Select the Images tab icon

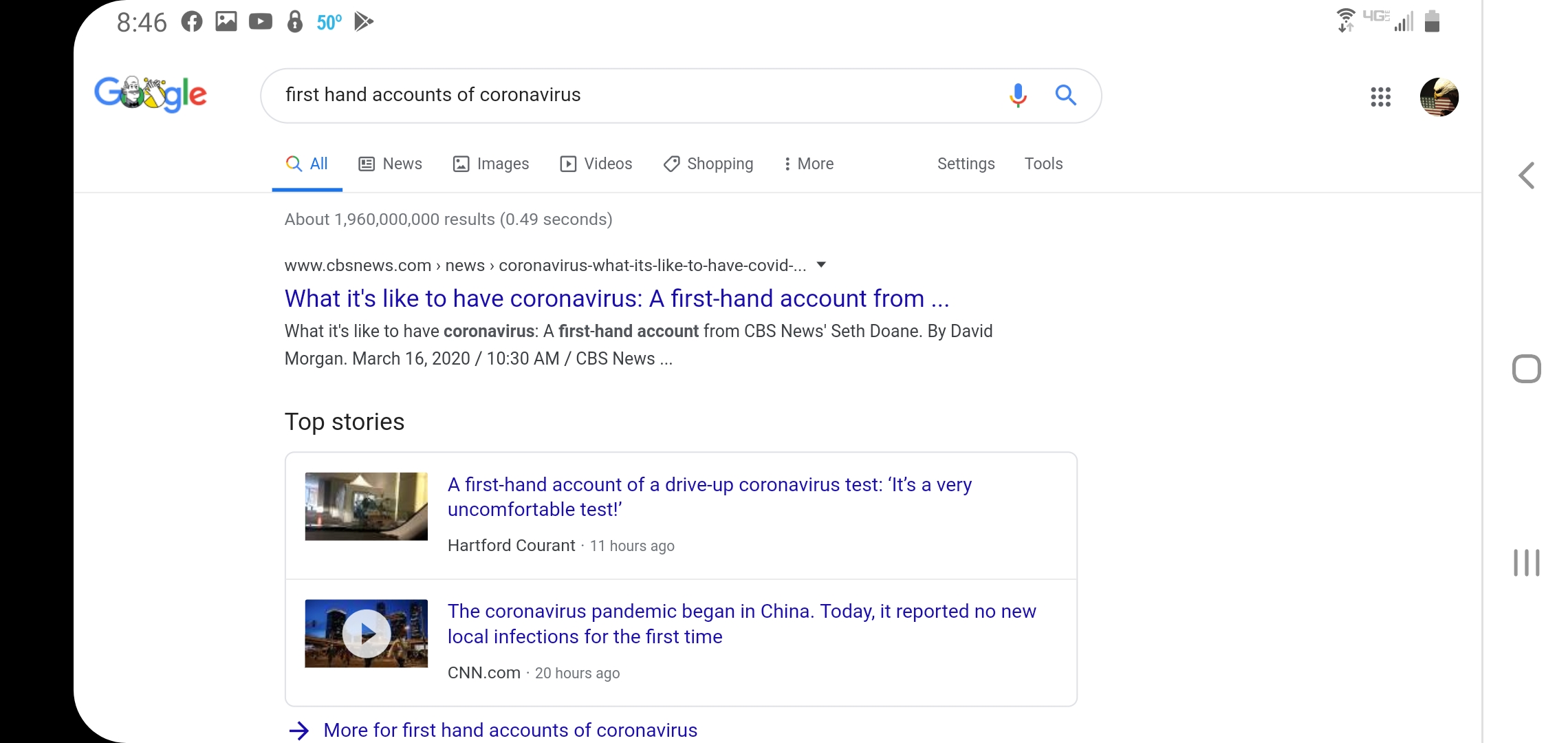coord(461,164)
